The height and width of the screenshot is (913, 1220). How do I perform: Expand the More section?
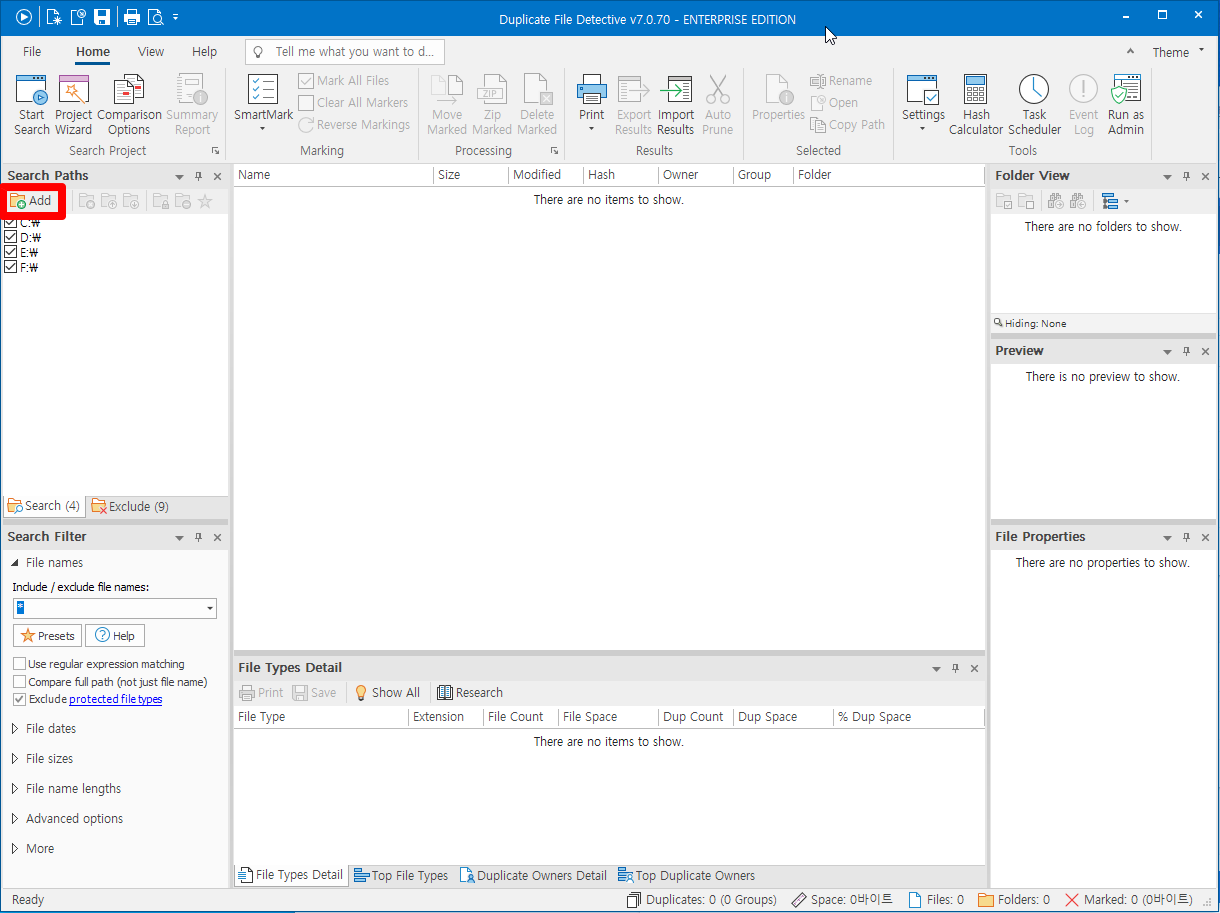tap(15, 849)
